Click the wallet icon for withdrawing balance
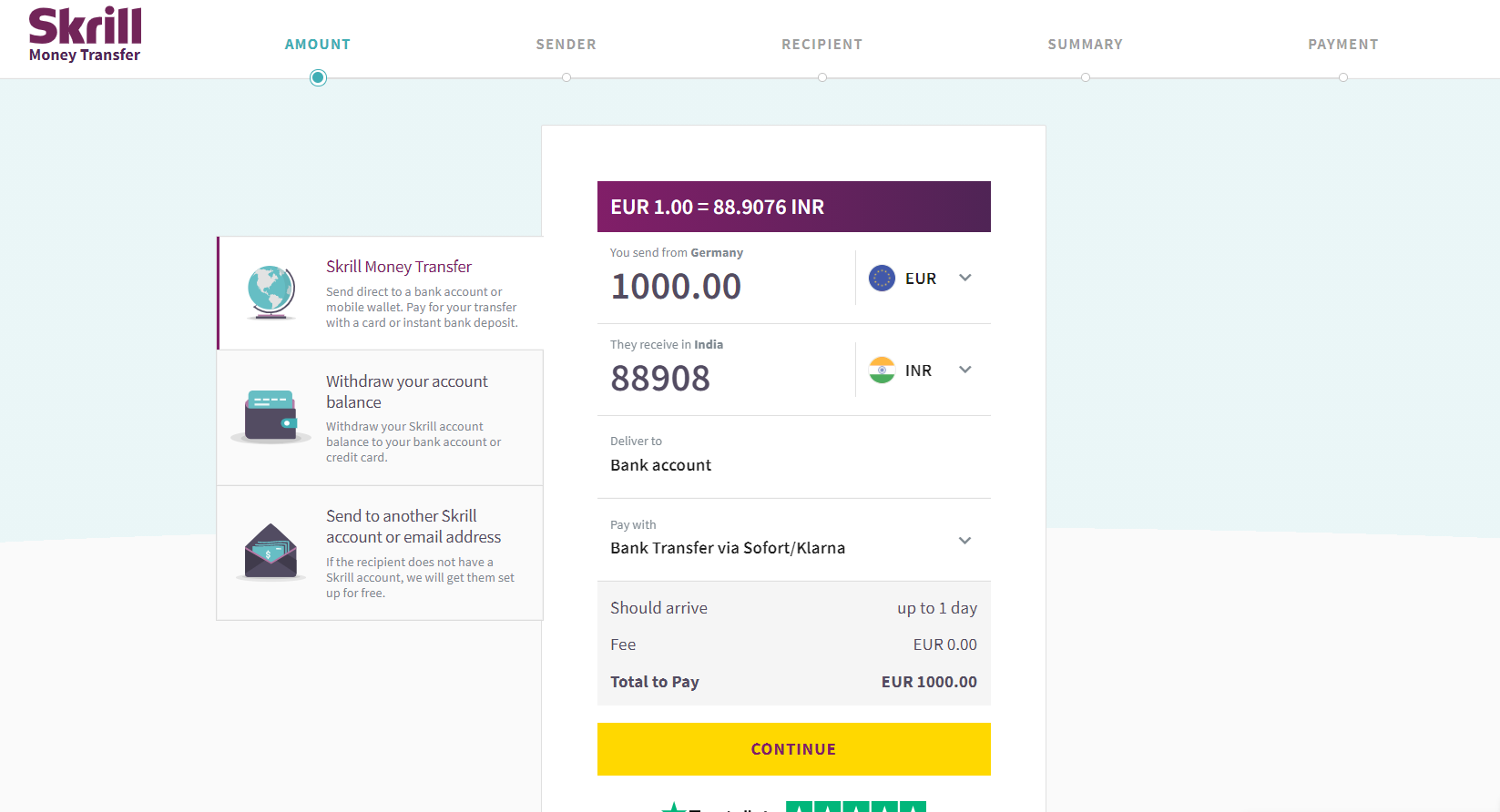Image resolution: width=1500 pixels, height=812 pixels. pyautogui.click(x=270, y=416)
